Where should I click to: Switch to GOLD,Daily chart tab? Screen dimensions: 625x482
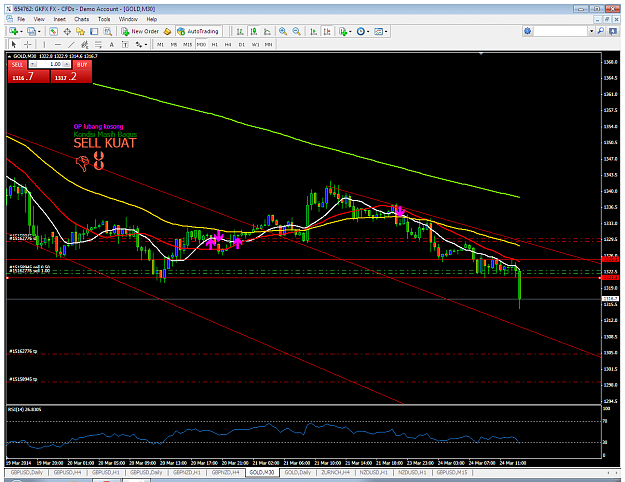click(297, 472)
